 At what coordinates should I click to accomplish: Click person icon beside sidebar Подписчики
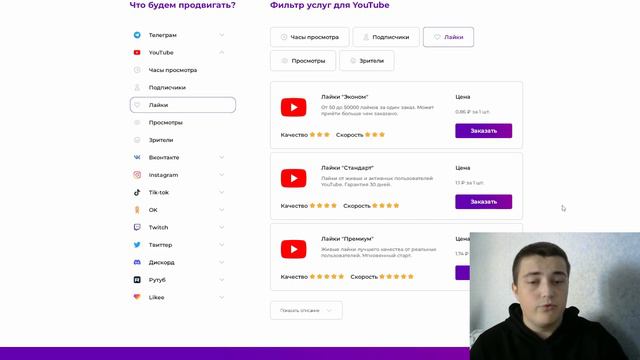[x=137, y=87]
